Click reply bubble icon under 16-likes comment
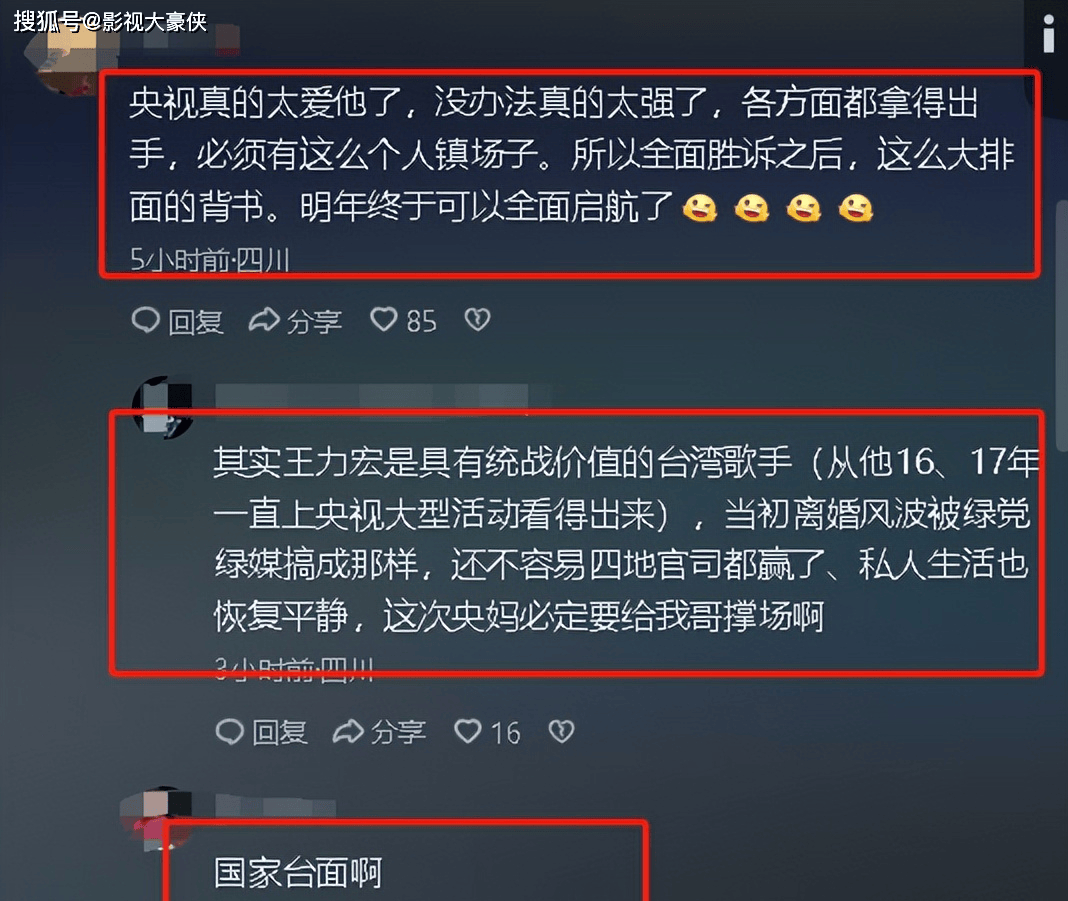The width and height of the screenshot is (1068, 901). coord(230,731)
